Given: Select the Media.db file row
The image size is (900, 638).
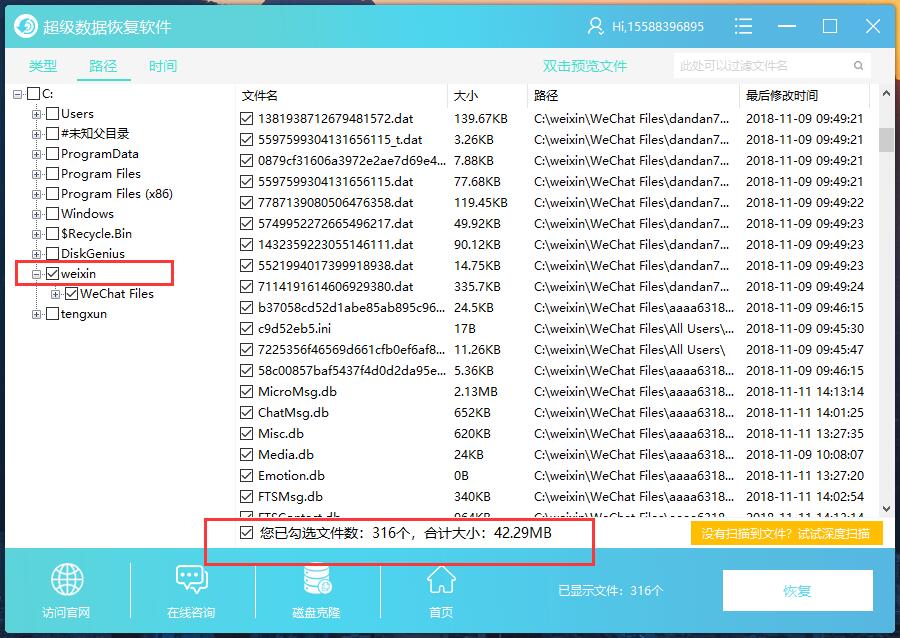Looking at the screenshot, I should coord(552,455).
